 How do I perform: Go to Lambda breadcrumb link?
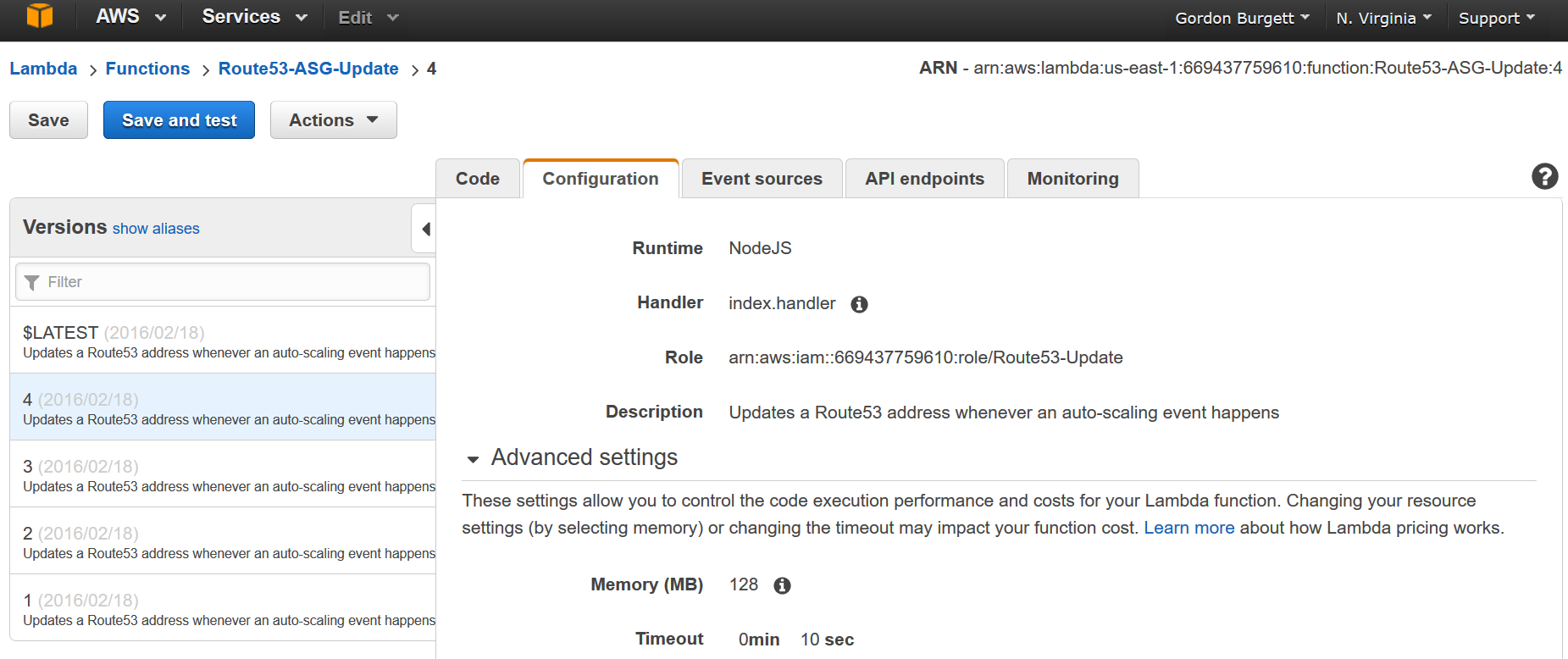[43, 69]
